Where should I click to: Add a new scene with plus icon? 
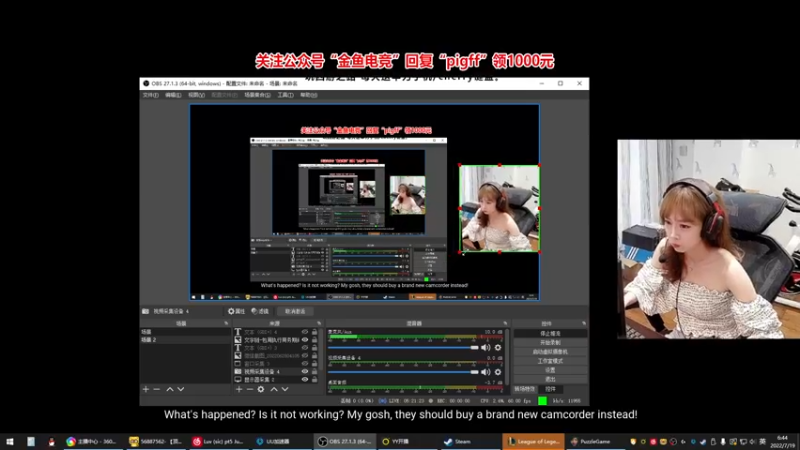tap(146, 389)
